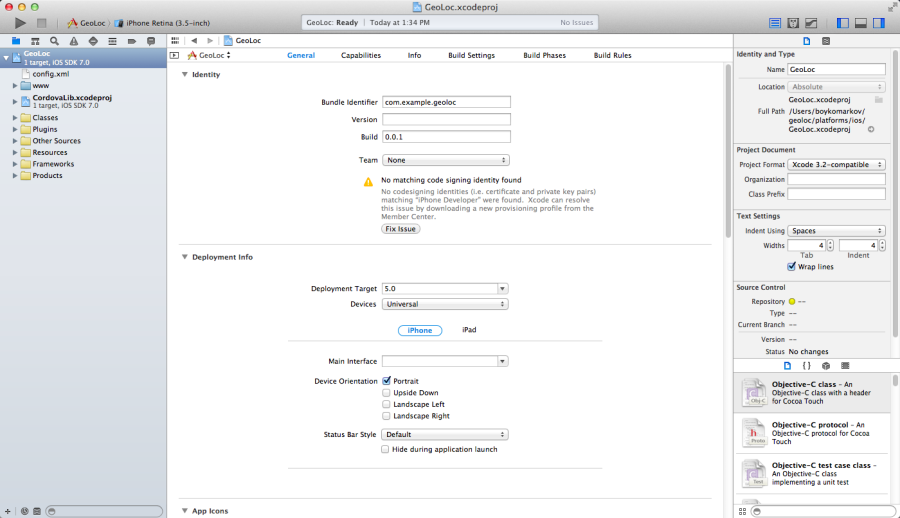Screen dimensions: 900x518
Task: Switch to the Capabilities tab
Action: tap(360, 56)
